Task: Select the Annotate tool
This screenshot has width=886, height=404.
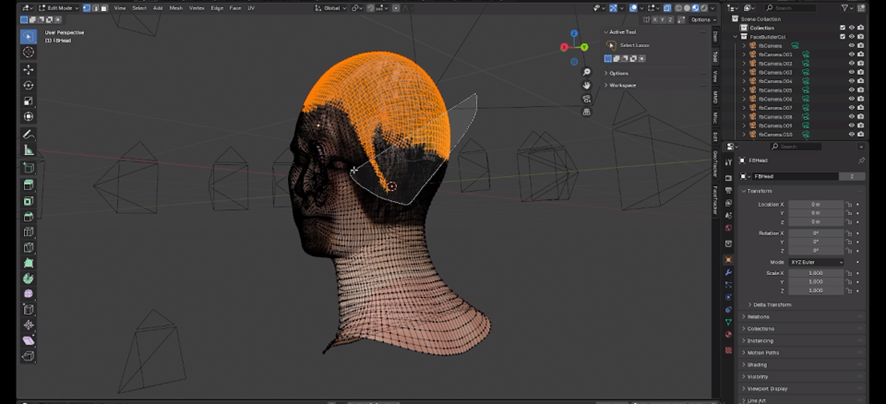Action: pos(28,134)
